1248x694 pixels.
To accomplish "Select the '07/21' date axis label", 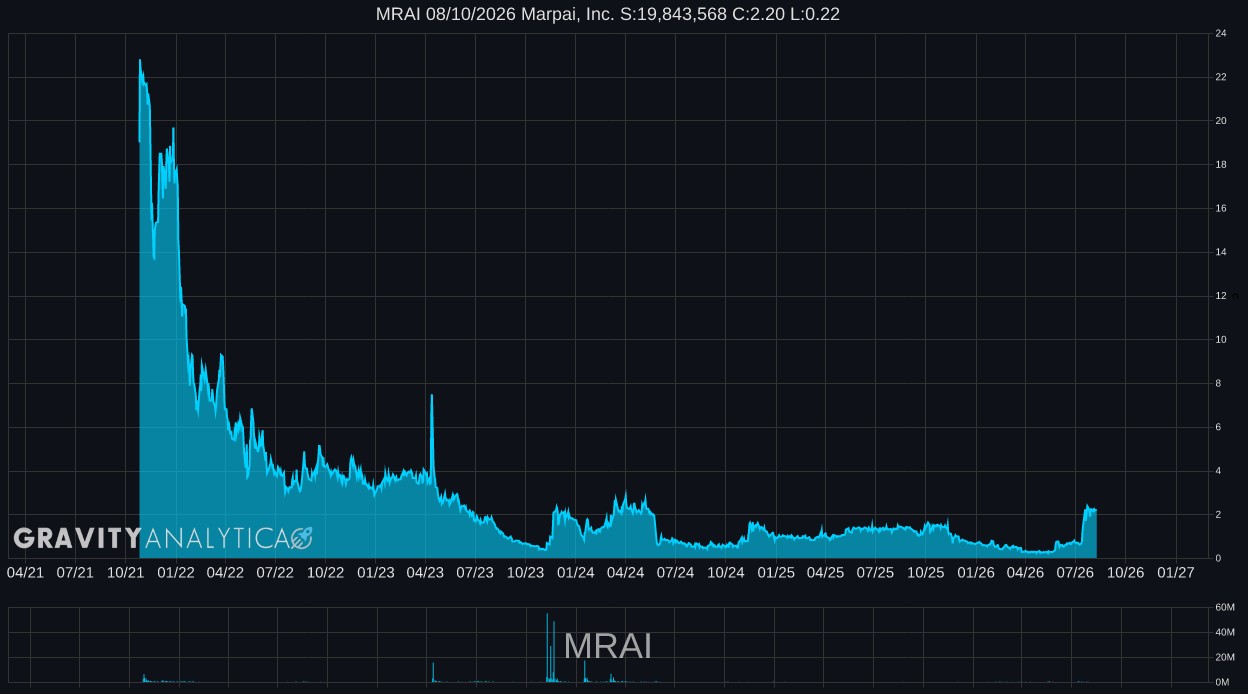I will [x=75, y=572].
